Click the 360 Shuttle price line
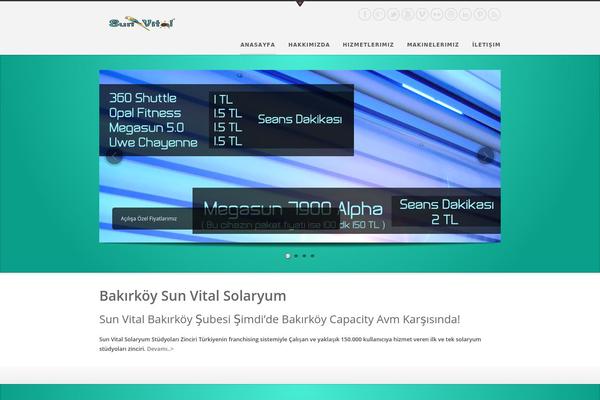Image resolution: width=600 pixels, height=400 pixels. click(143, 98)
